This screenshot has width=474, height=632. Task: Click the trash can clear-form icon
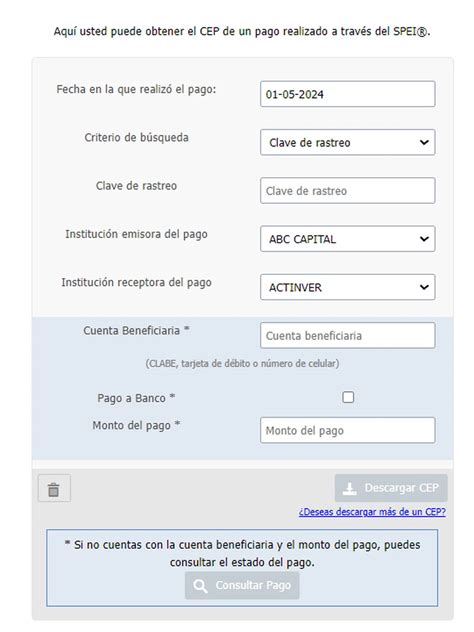pyautogui.click(x=54, y=489)
